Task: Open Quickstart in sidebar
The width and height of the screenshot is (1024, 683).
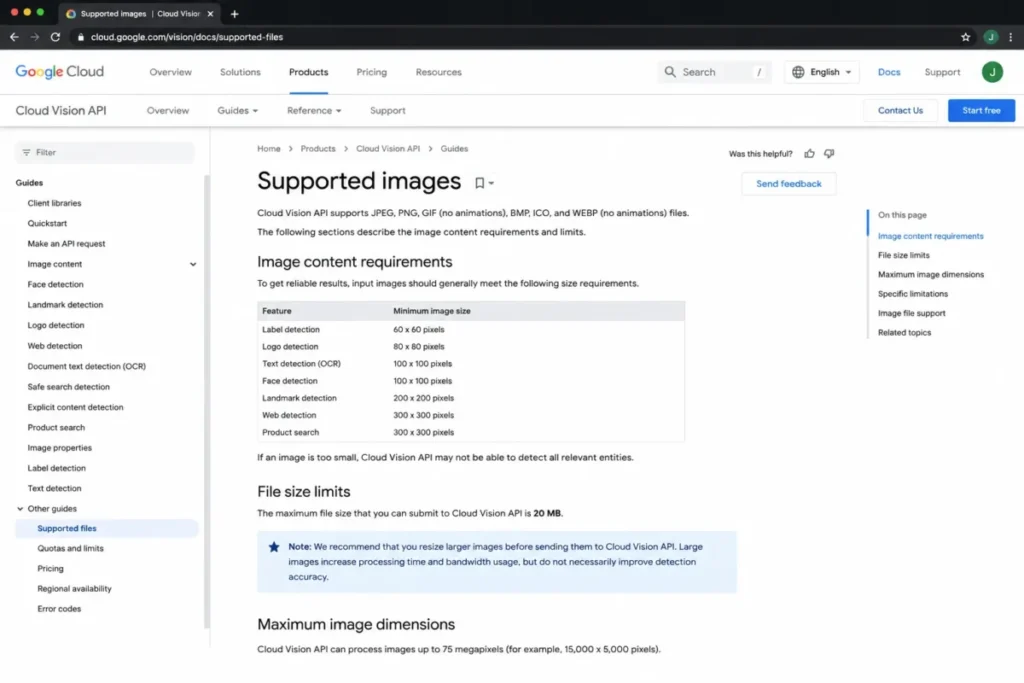Action: coord(47,223)
